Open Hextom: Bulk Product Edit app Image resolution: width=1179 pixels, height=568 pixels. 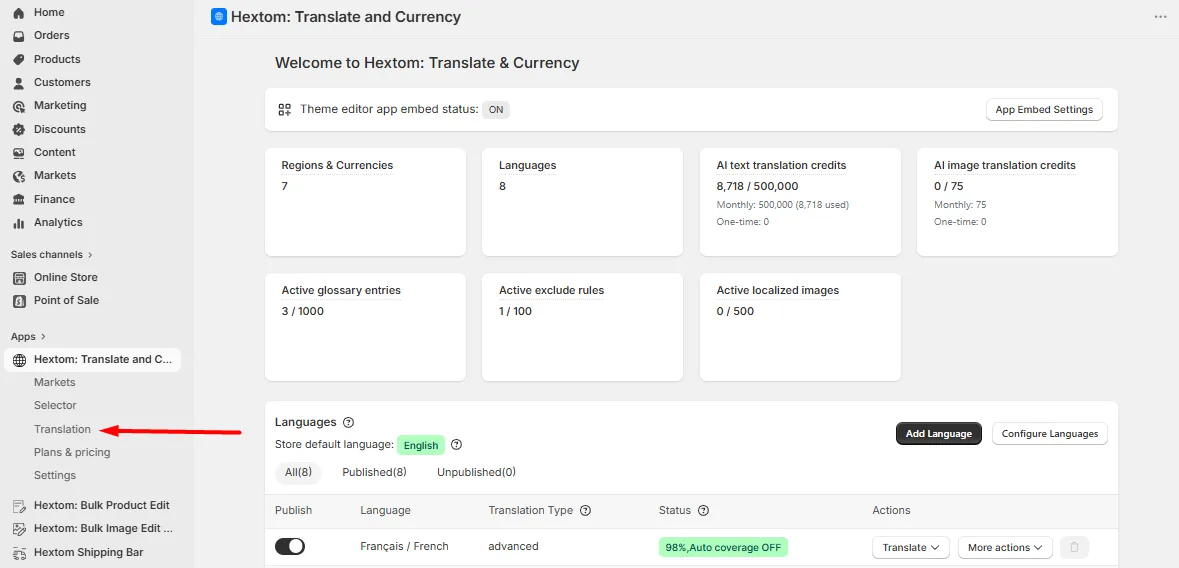point(102,506)
